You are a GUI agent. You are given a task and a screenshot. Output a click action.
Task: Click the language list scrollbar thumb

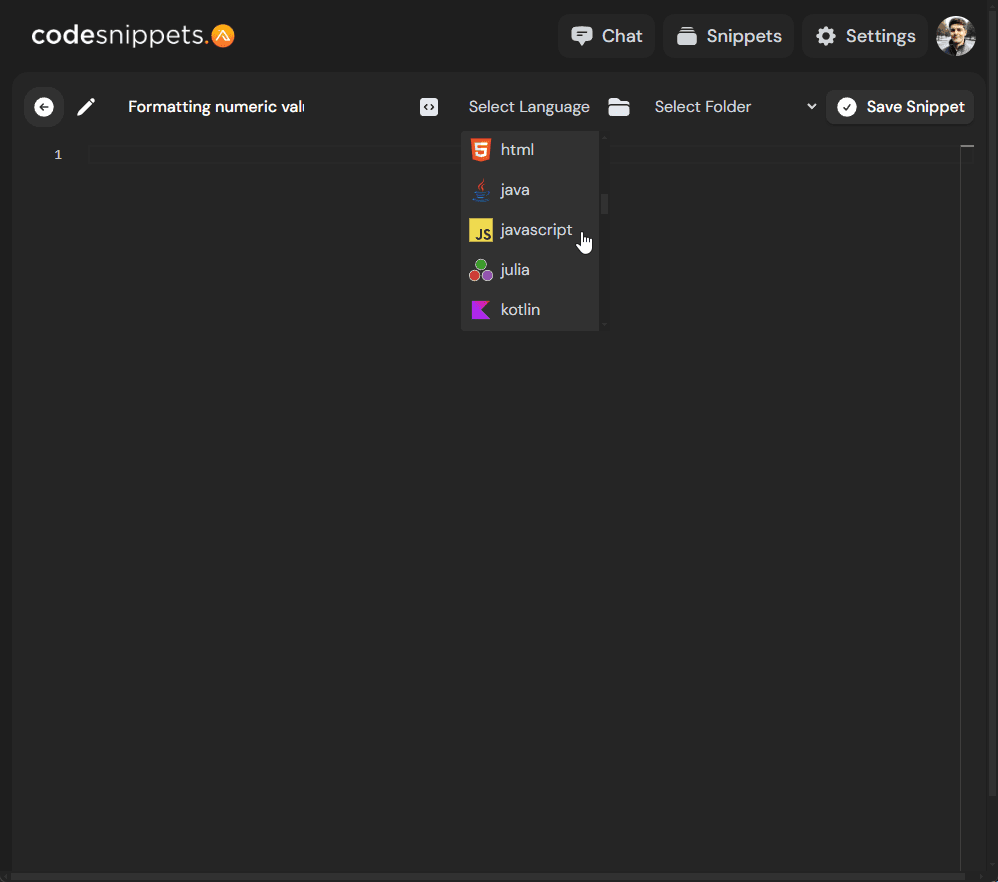[604, 204]
